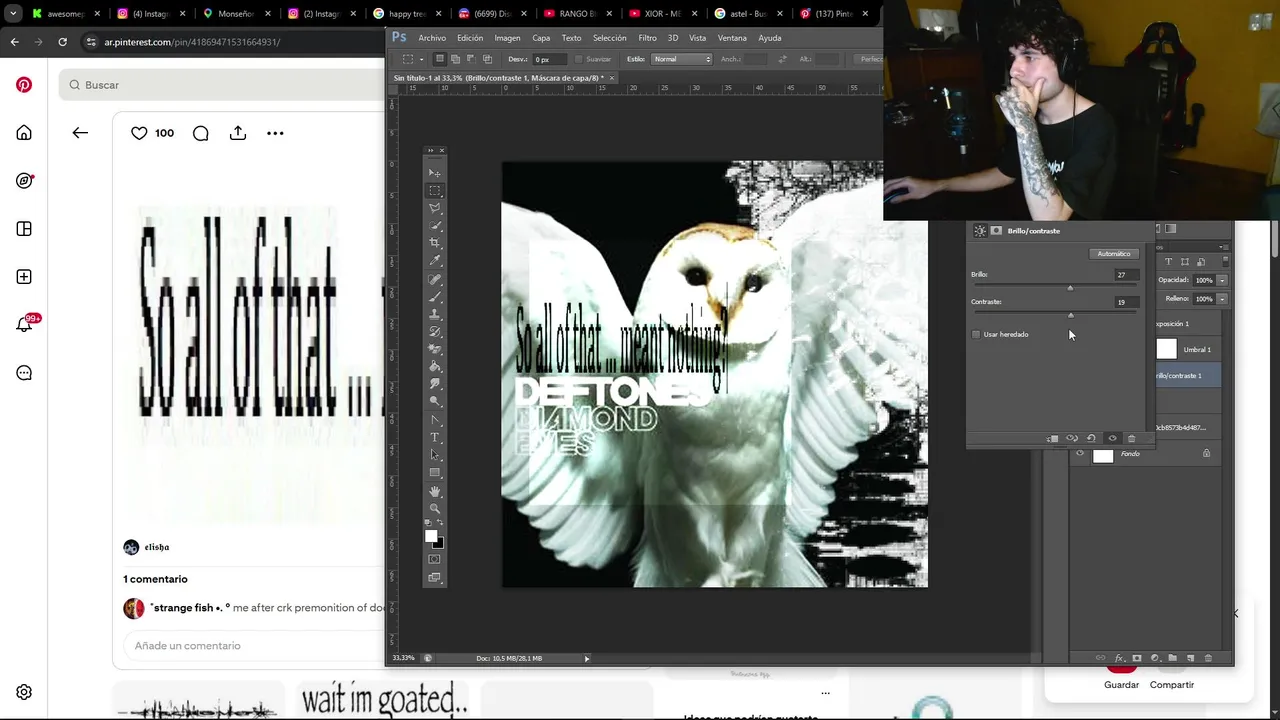Select the Crop tool
The image size is (1280, 720).
(434, 243)
